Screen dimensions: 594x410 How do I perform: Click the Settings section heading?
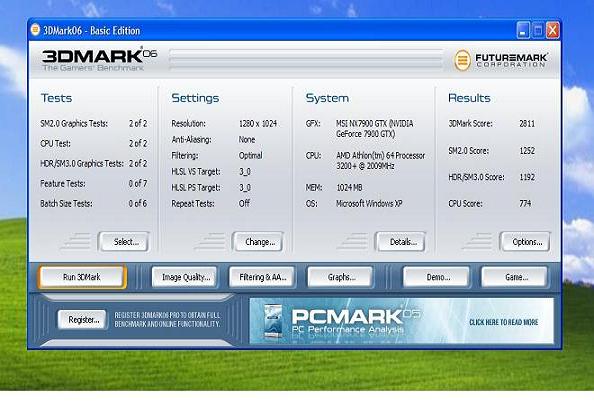(195, 98)
